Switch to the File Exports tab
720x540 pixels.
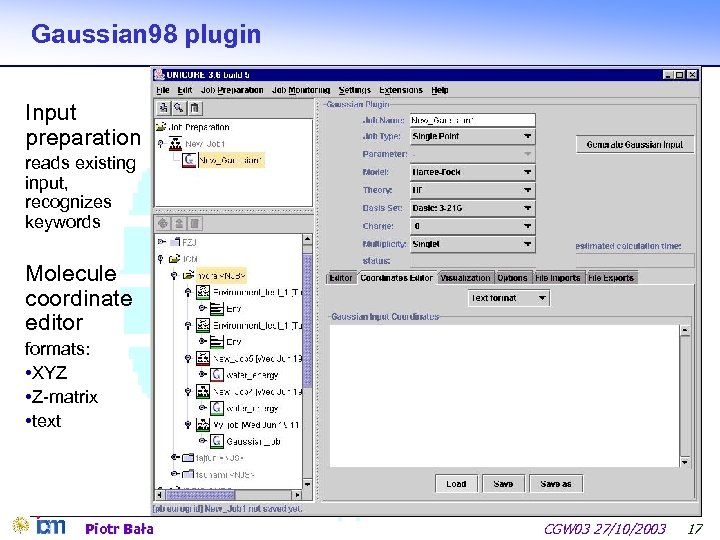point(611,278)
